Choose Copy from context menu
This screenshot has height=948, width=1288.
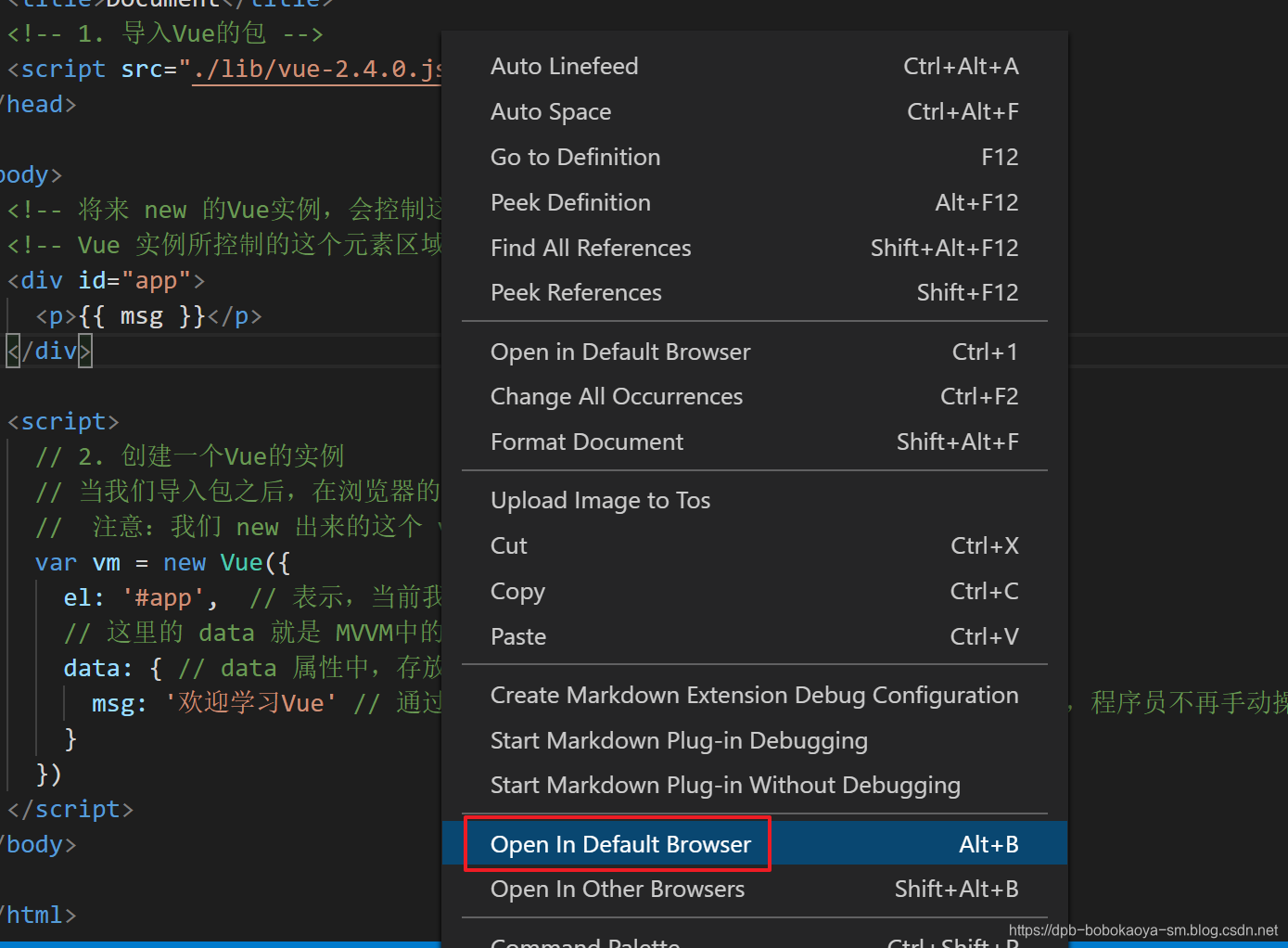(754, 592)
